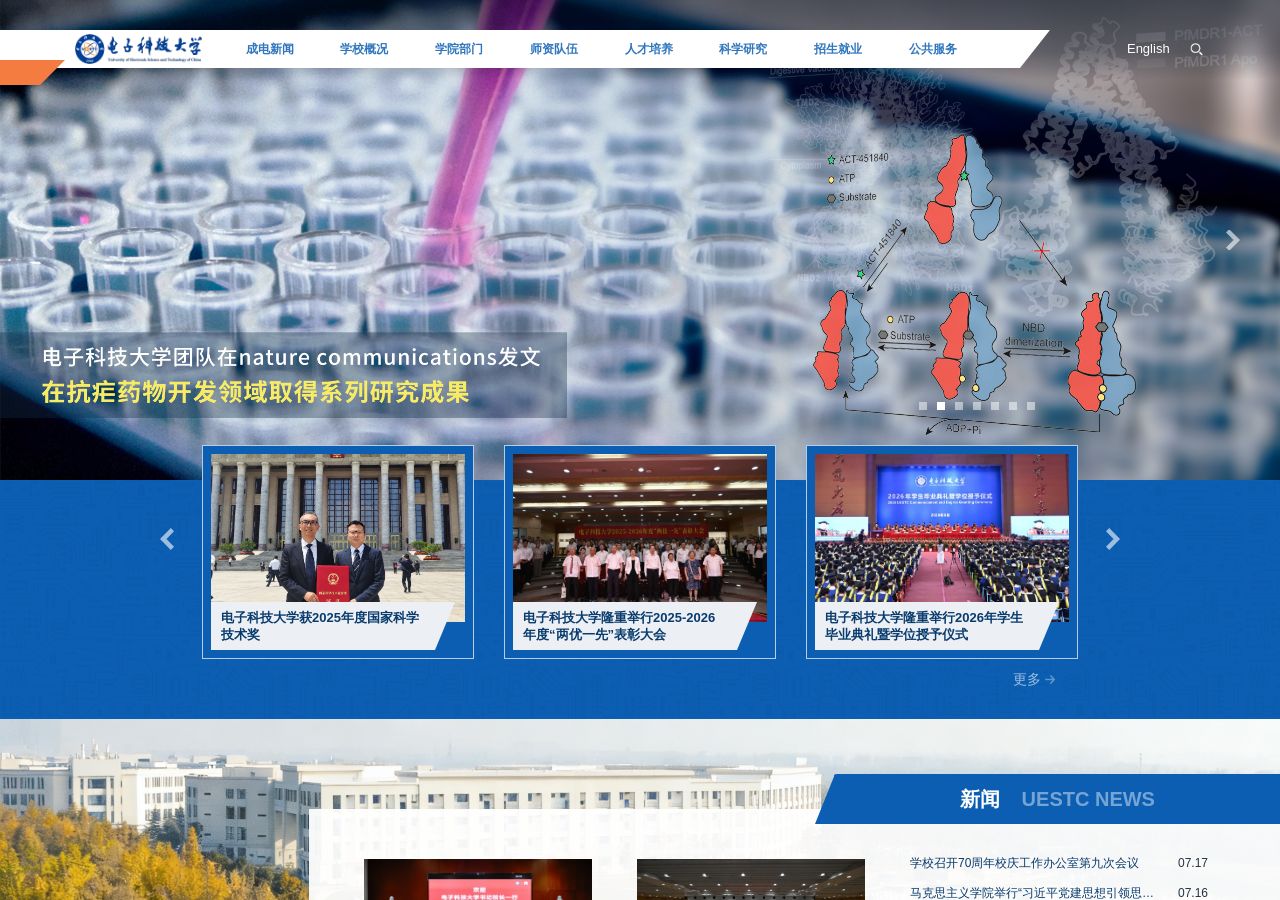
Task: Click the UESTC university logo
Action: [138, 49]
